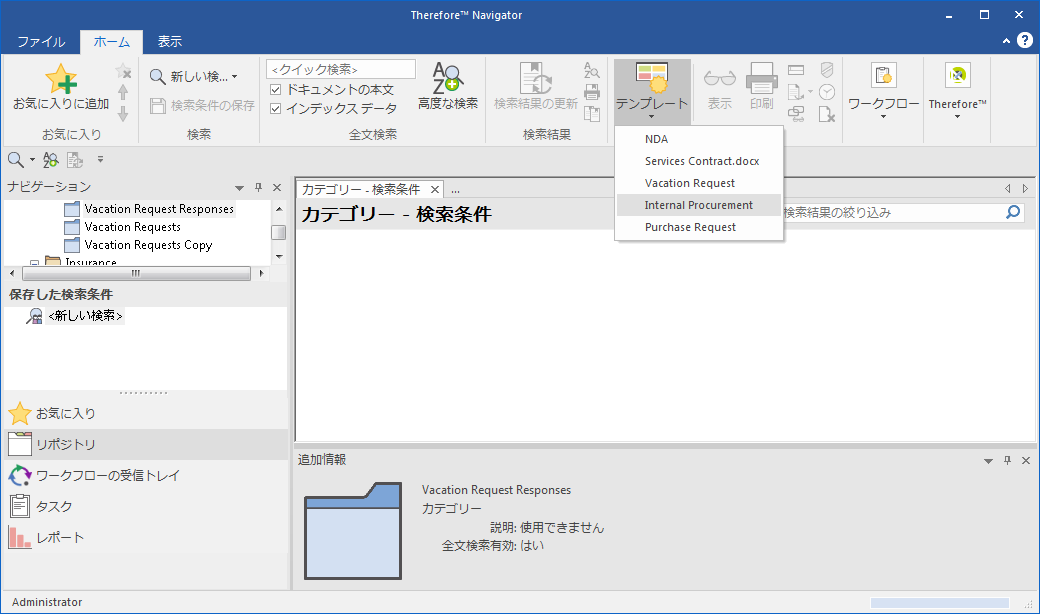Click the navigation tree horizontal scrollbar thumb
This screenshot has height=614, width=1040.
tap(136, 273)
